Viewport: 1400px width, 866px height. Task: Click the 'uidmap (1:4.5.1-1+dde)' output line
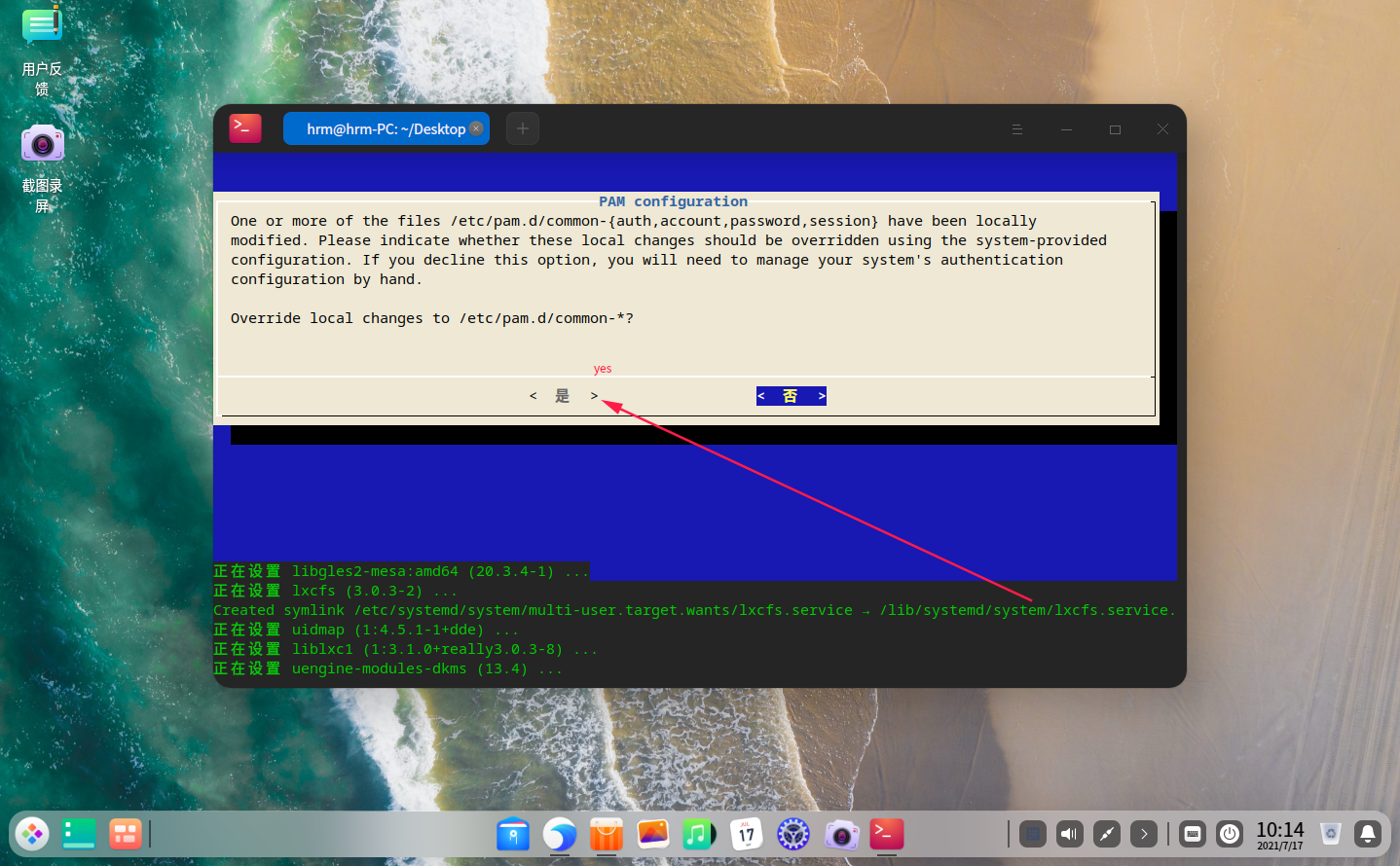tap(366, 630)
